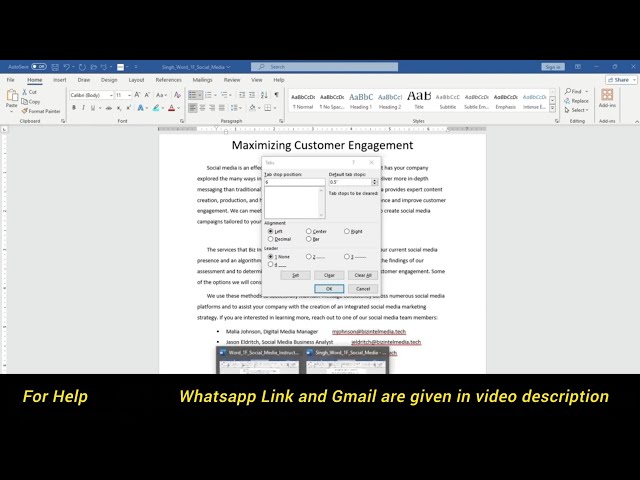Open the Select dropdown in Editing
Viewport: 640px width, 480px height.
[576, 110]
